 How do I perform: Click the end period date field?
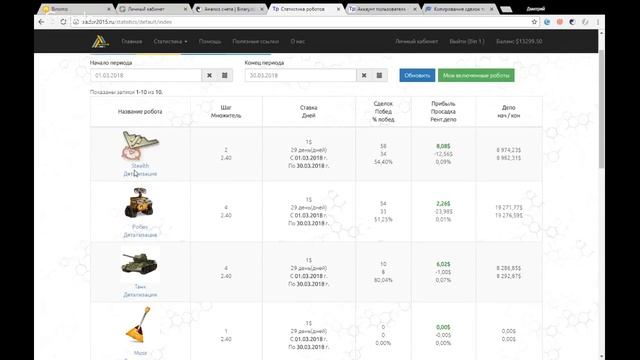click(x=300, y=76)
